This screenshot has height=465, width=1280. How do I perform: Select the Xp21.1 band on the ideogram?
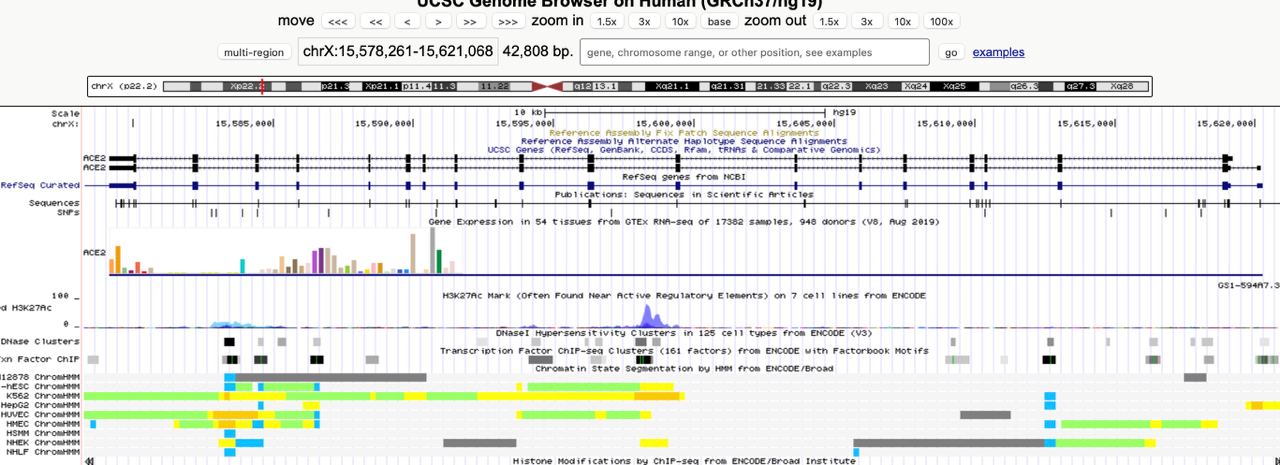(x=382, y=87)
